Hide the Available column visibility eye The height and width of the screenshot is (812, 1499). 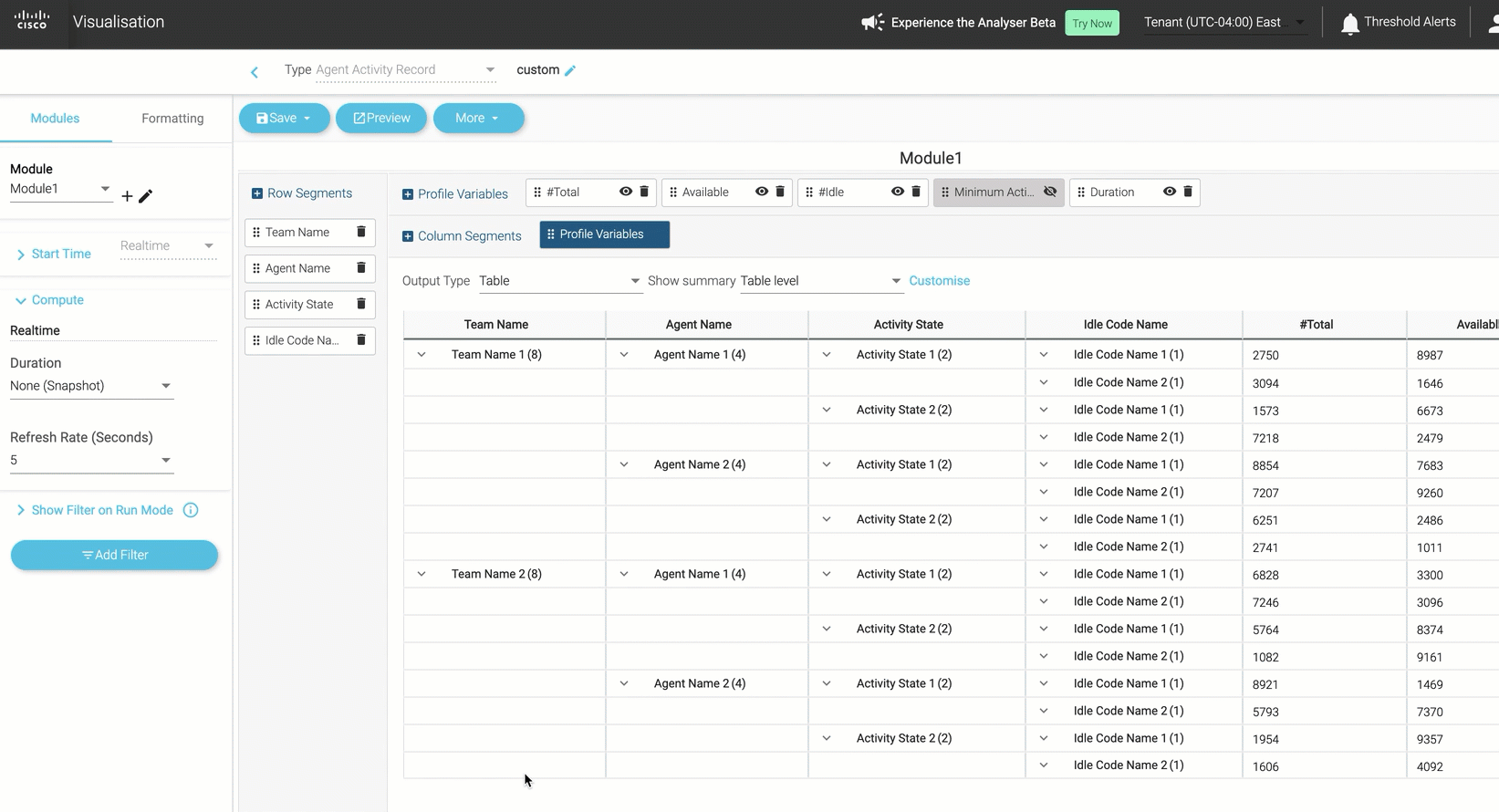[761, 192]
